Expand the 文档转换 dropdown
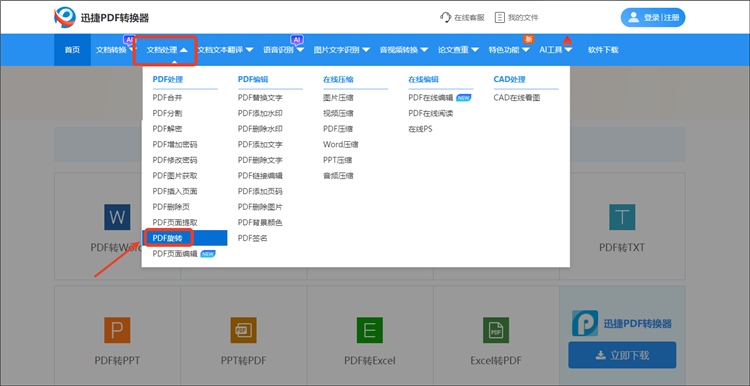 [115, 50]
